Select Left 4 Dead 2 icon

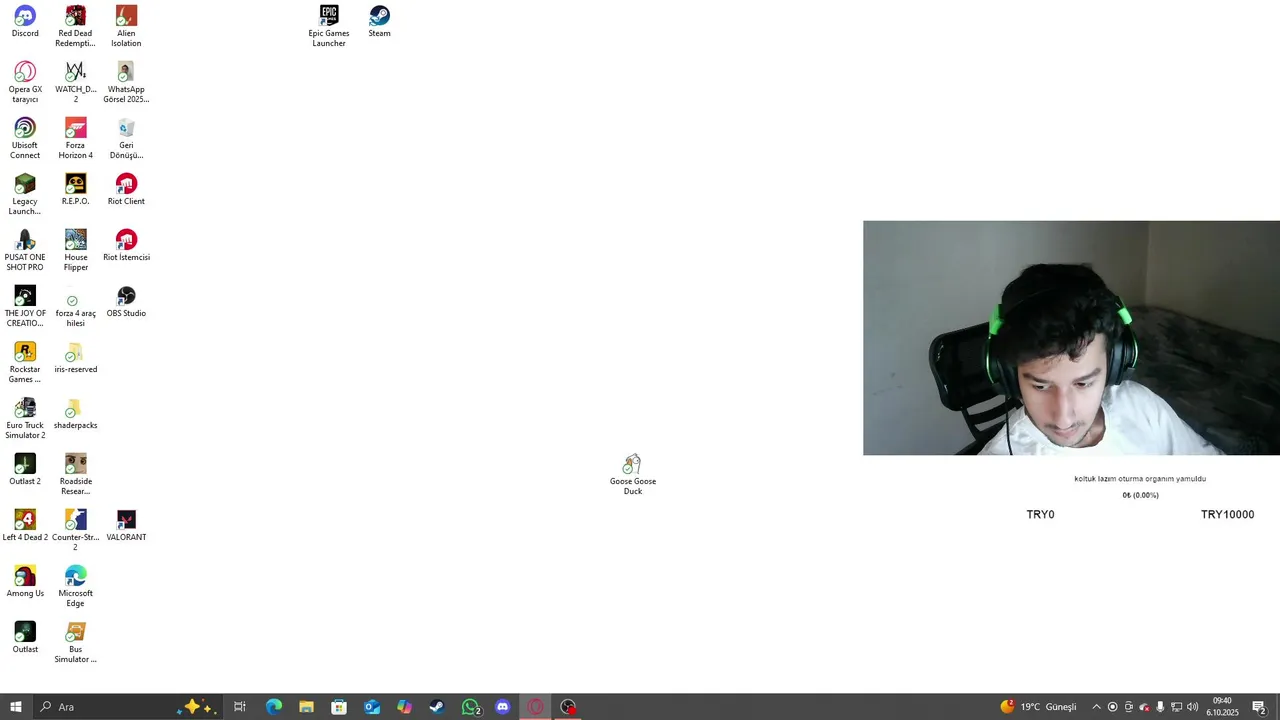click(x=25, y=525)
